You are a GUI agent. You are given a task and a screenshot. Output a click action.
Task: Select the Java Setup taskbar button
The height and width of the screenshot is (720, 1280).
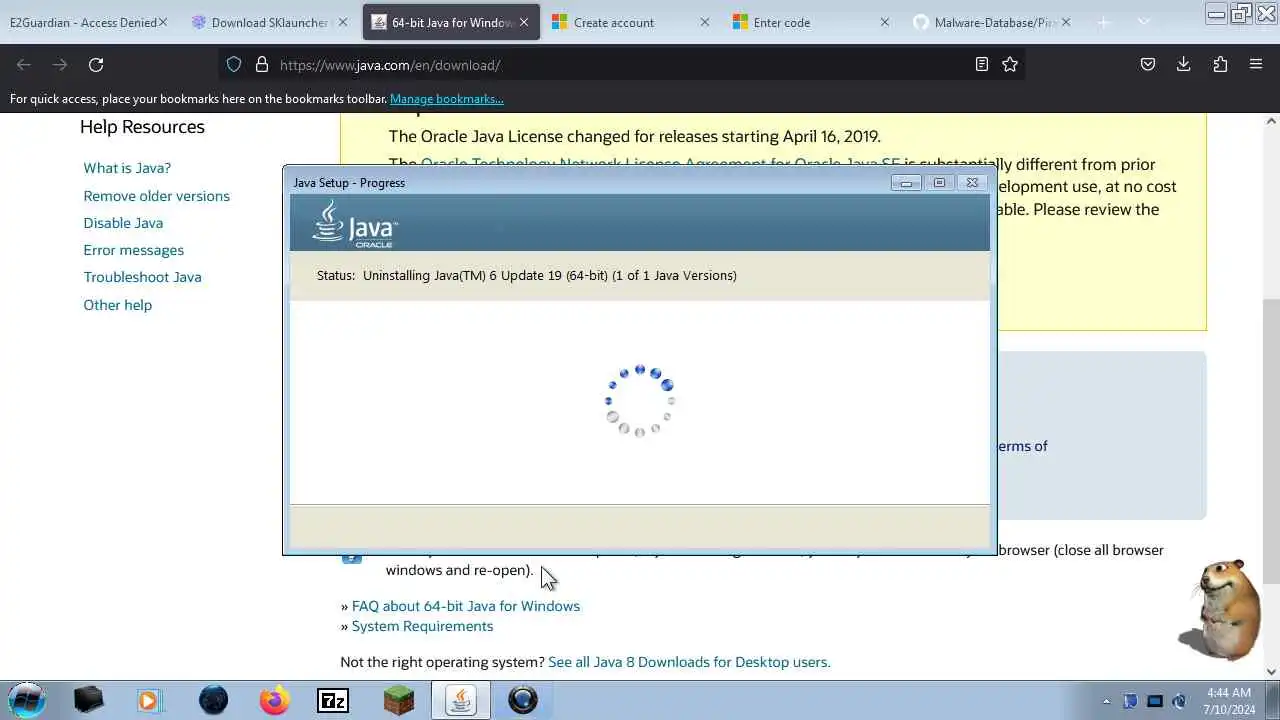(x=460, y=700)
